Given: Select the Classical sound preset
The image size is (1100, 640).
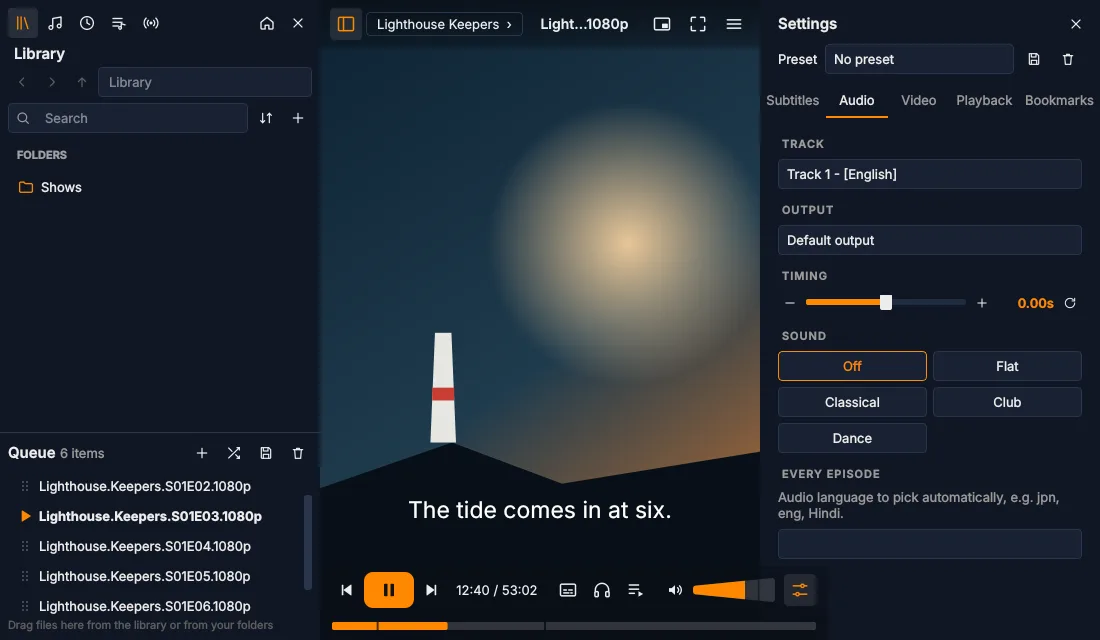Looking at the screenshot, I should click(x=852, y=402).
